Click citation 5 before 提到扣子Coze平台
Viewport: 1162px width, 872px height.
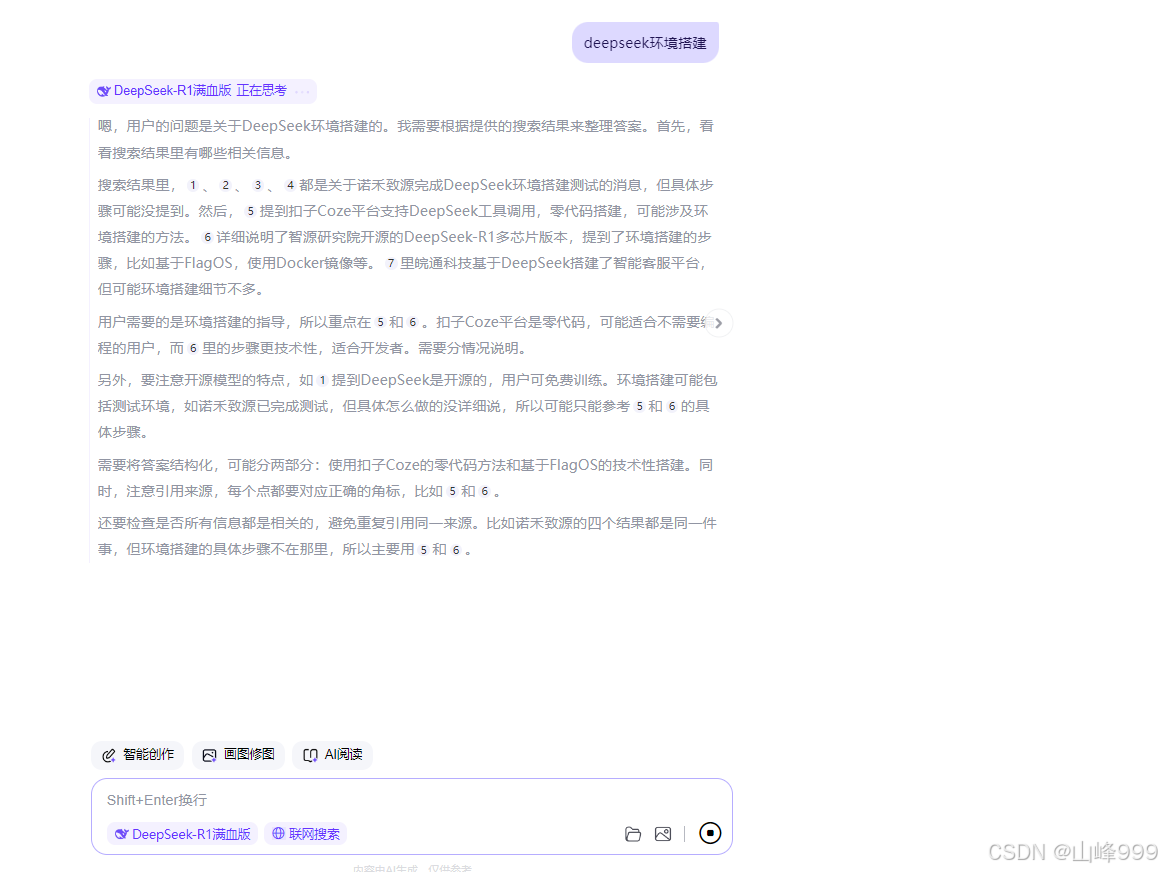pos(250,212)
